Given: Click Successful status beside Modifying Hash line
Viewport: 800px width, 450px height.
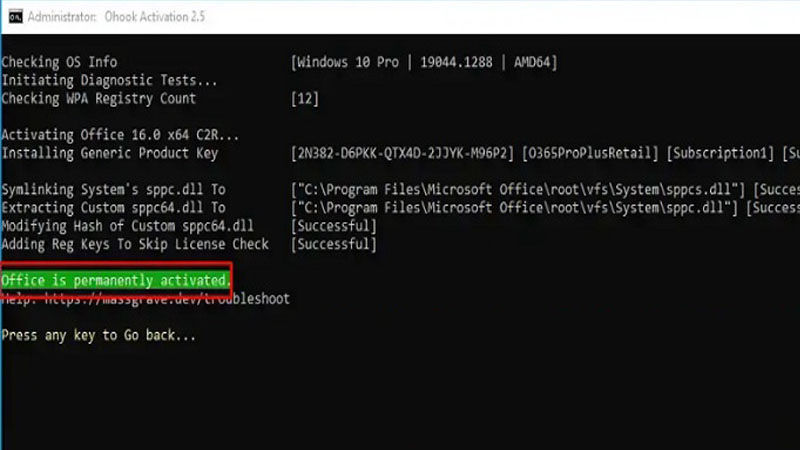Looking at the screenshot, I should coord(333,225).
